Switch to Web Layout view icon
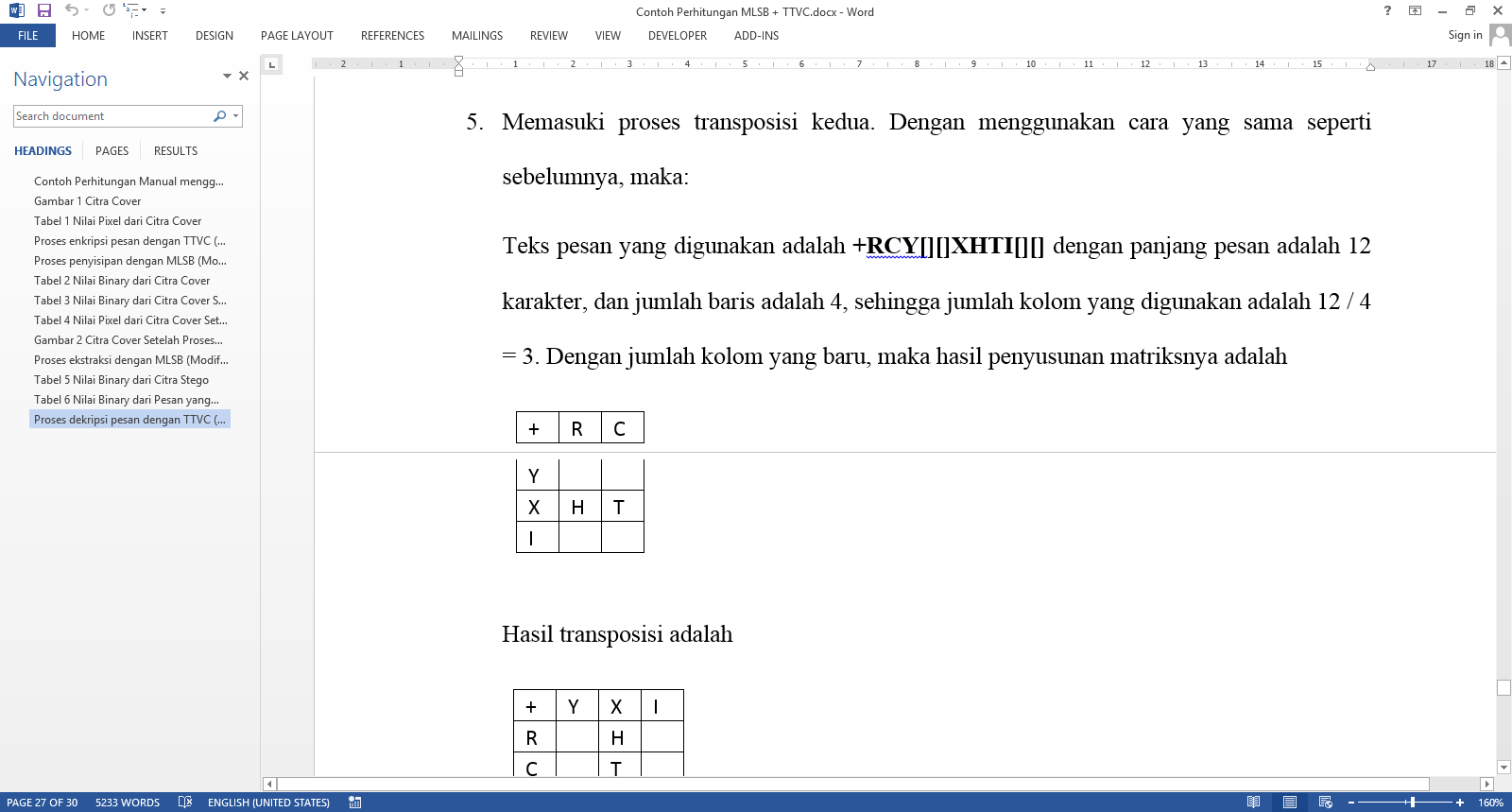This screenshot has width=1512, height=812. coord(1326,802)
